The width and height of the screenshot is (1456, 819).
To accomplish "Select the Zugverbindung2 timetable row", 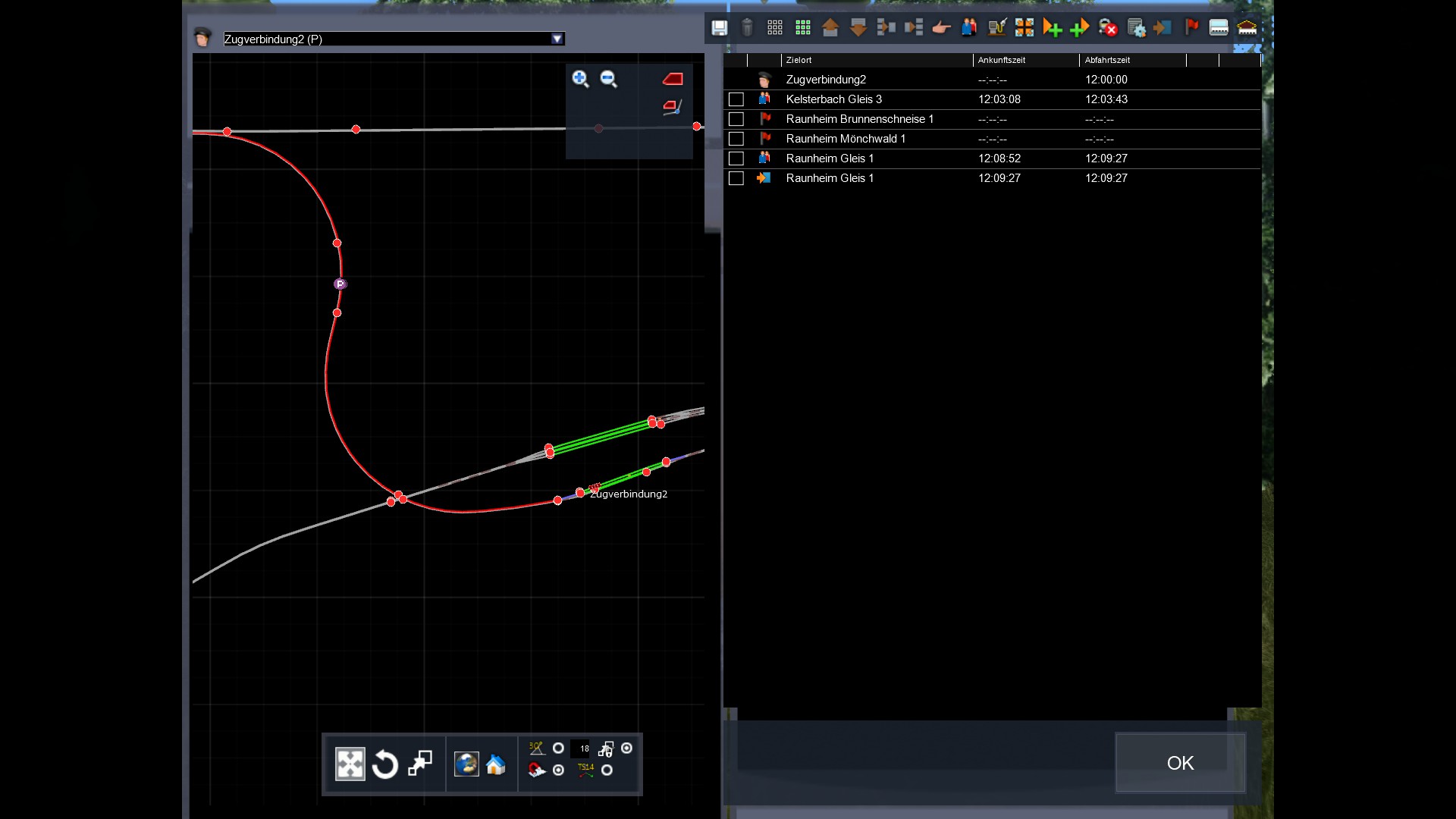I will coord(826,80).
